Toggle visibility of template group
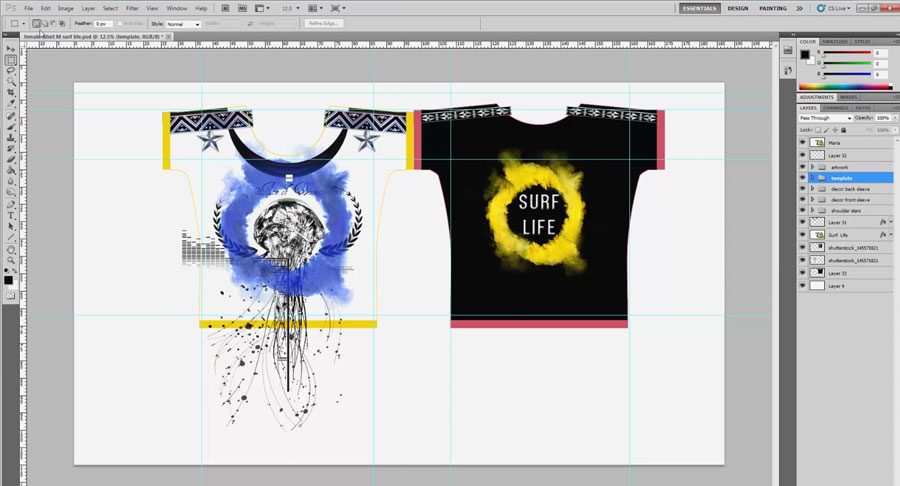The height and width of the screenshot is (486, 900). (802, 178)
